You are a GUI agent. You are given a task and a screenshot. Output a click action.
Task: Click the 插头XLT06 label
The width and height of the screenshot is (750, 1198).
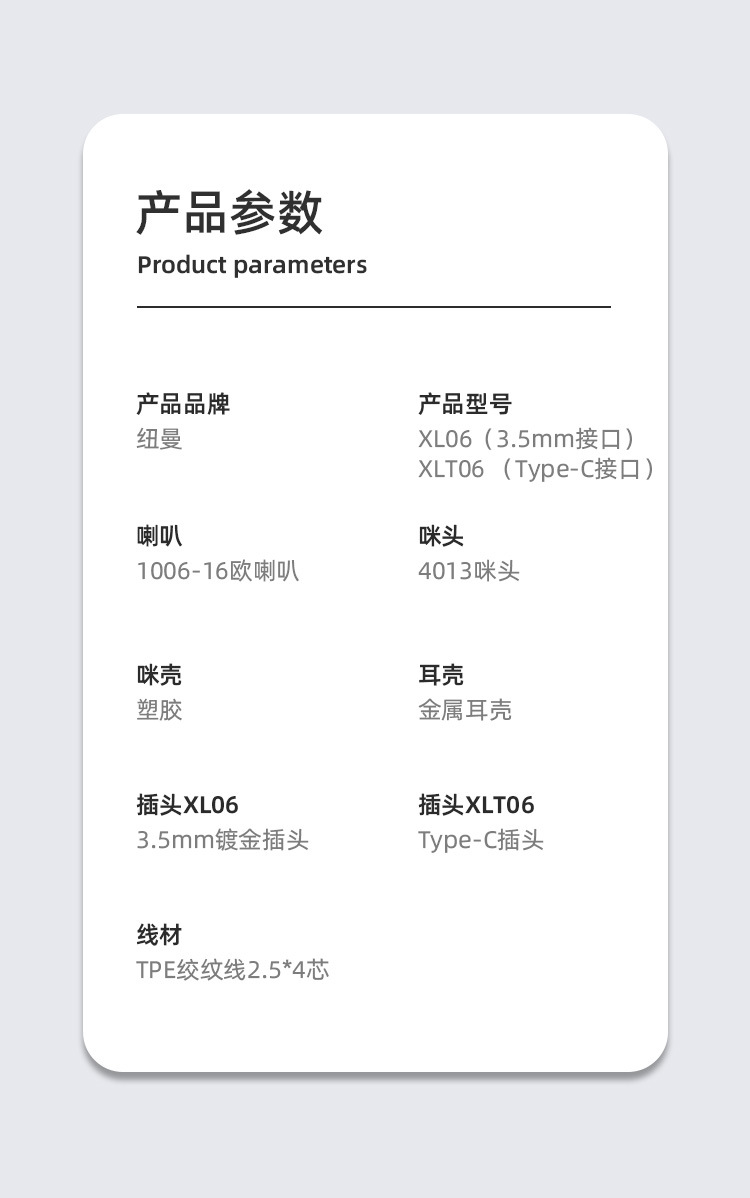[x=476, y=805]
